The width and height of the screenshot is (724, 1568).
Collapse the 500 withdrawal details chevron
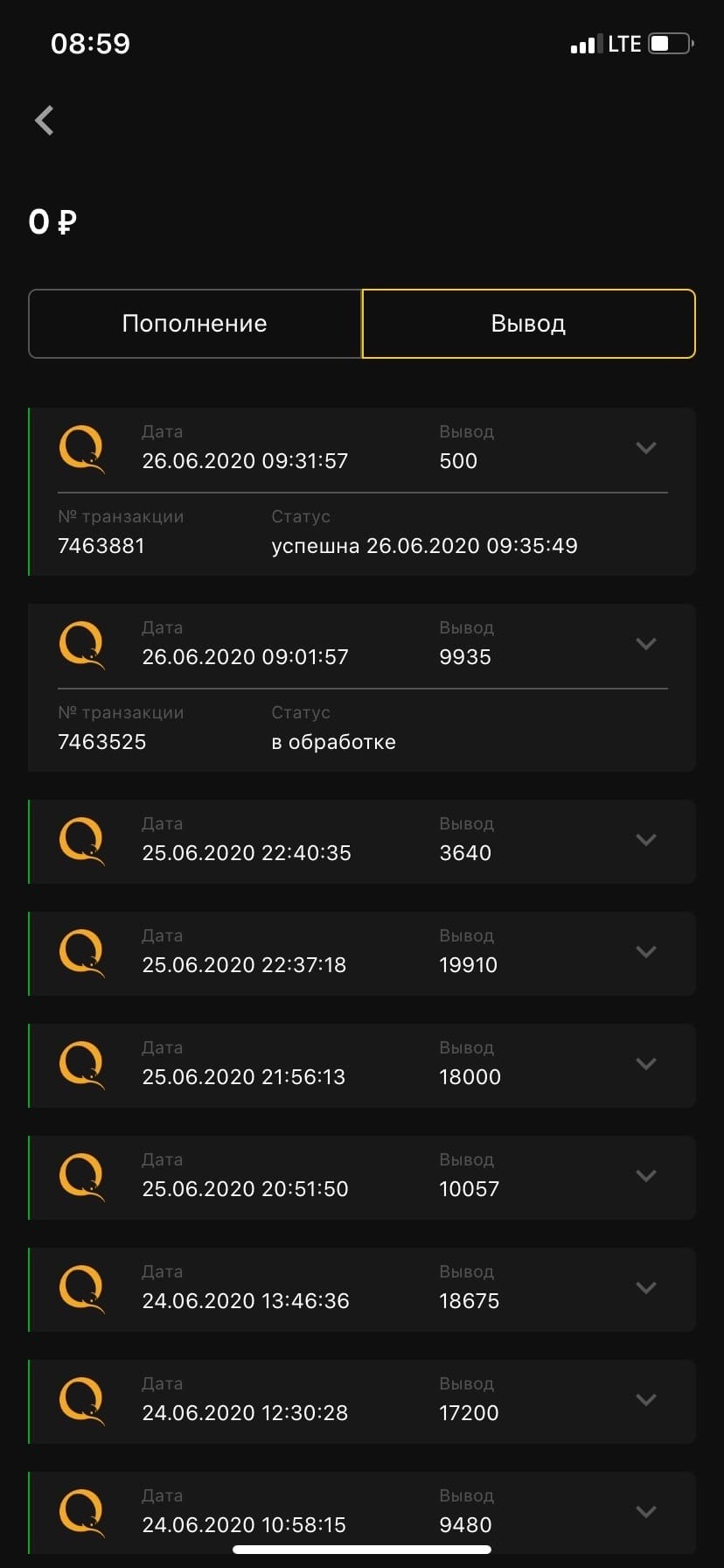pos(646,448)
